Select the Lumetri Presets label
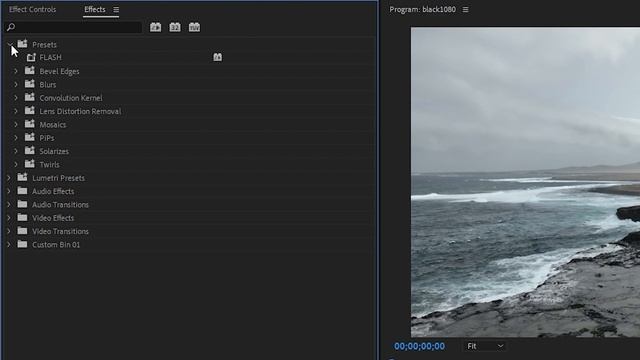This screenshot has height=360, width=640. click(58, 178)
